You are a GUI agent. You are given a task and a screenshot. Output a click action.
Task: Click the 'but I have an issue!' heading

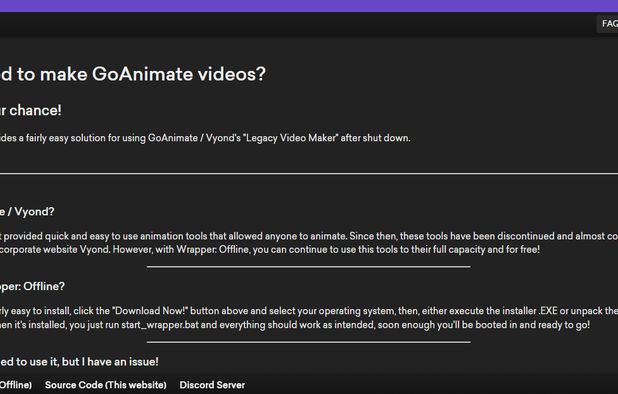(79, 362)
